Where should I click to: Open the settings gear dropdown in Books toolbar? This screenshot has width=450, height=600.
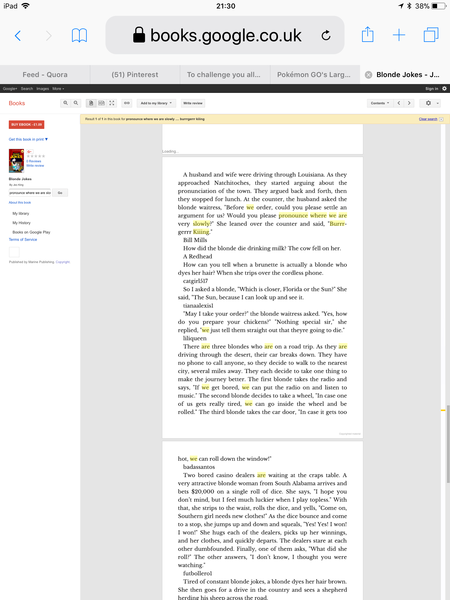tap(430, 103)
